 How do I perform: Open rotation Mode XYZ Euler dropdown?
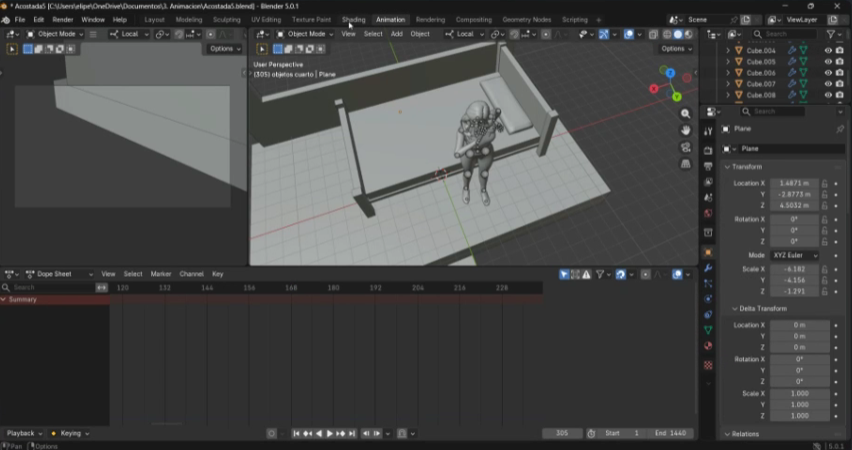coord(795,255)
